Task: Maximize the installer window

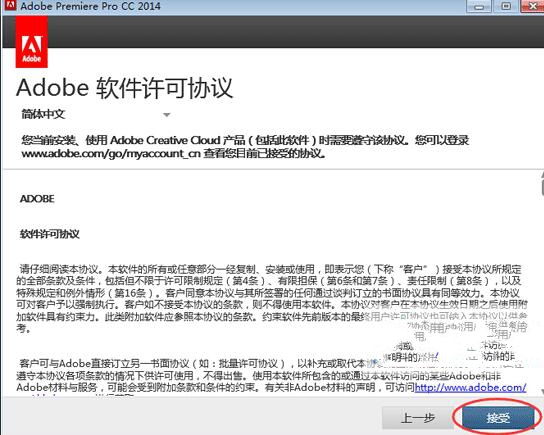Action: pos(507,6)
